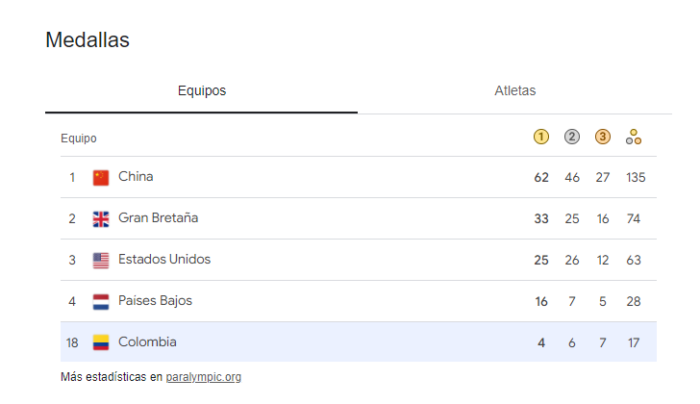Viewport: 700px width, 404px height.
Task: Click China's total of 135 medals
Action: pyautogui.click(x=635, y=177)
